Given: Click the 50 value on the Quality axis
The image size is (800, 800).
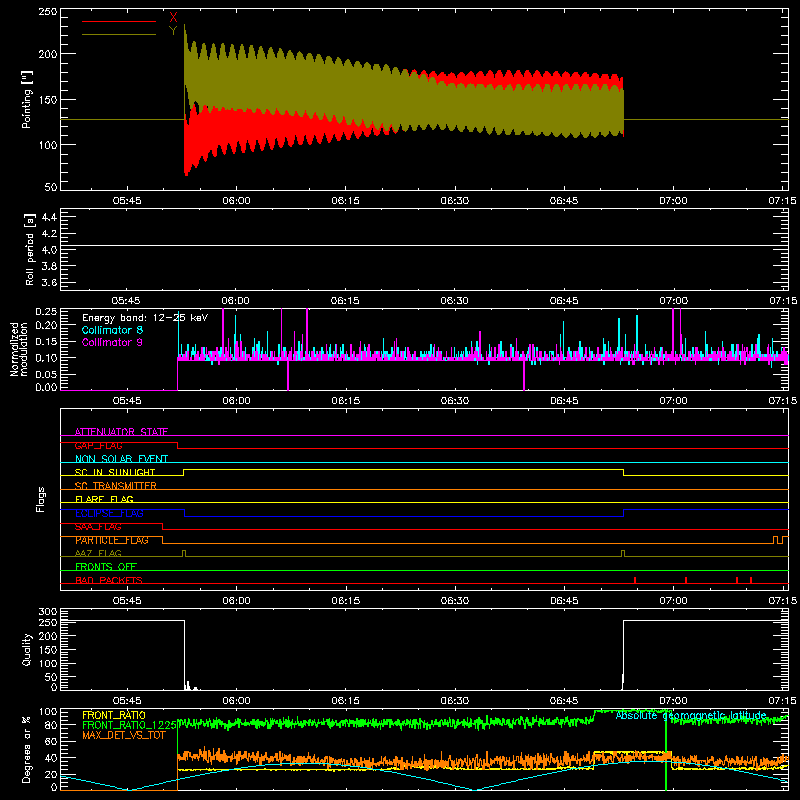Looking at the screenshot, I should (x=51, y=677).
